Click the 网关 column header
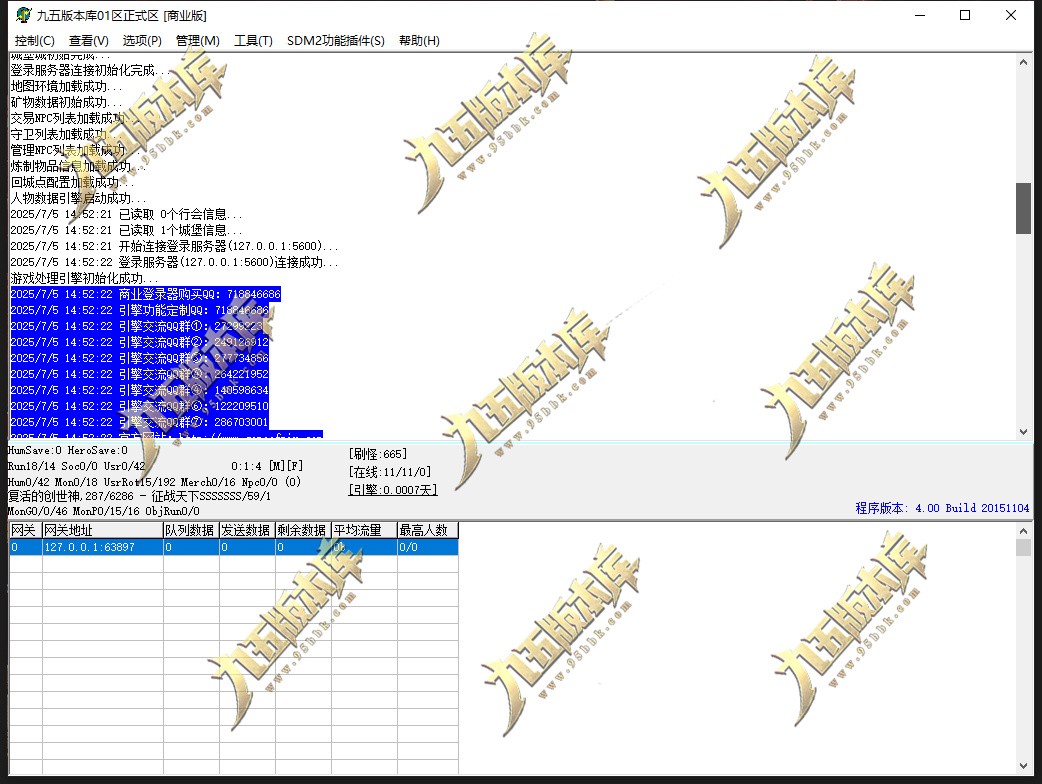 pos(25,530)
